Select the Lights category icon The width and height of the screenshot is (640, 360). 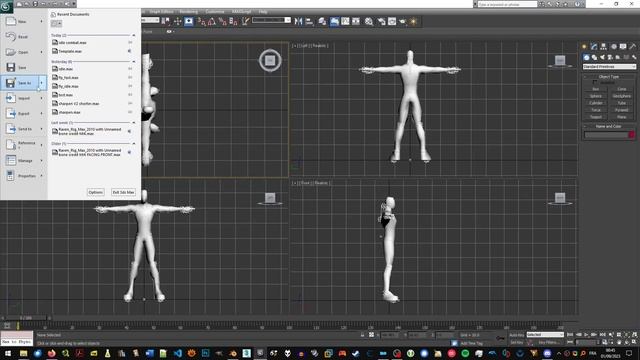click(x=602, y=57)
